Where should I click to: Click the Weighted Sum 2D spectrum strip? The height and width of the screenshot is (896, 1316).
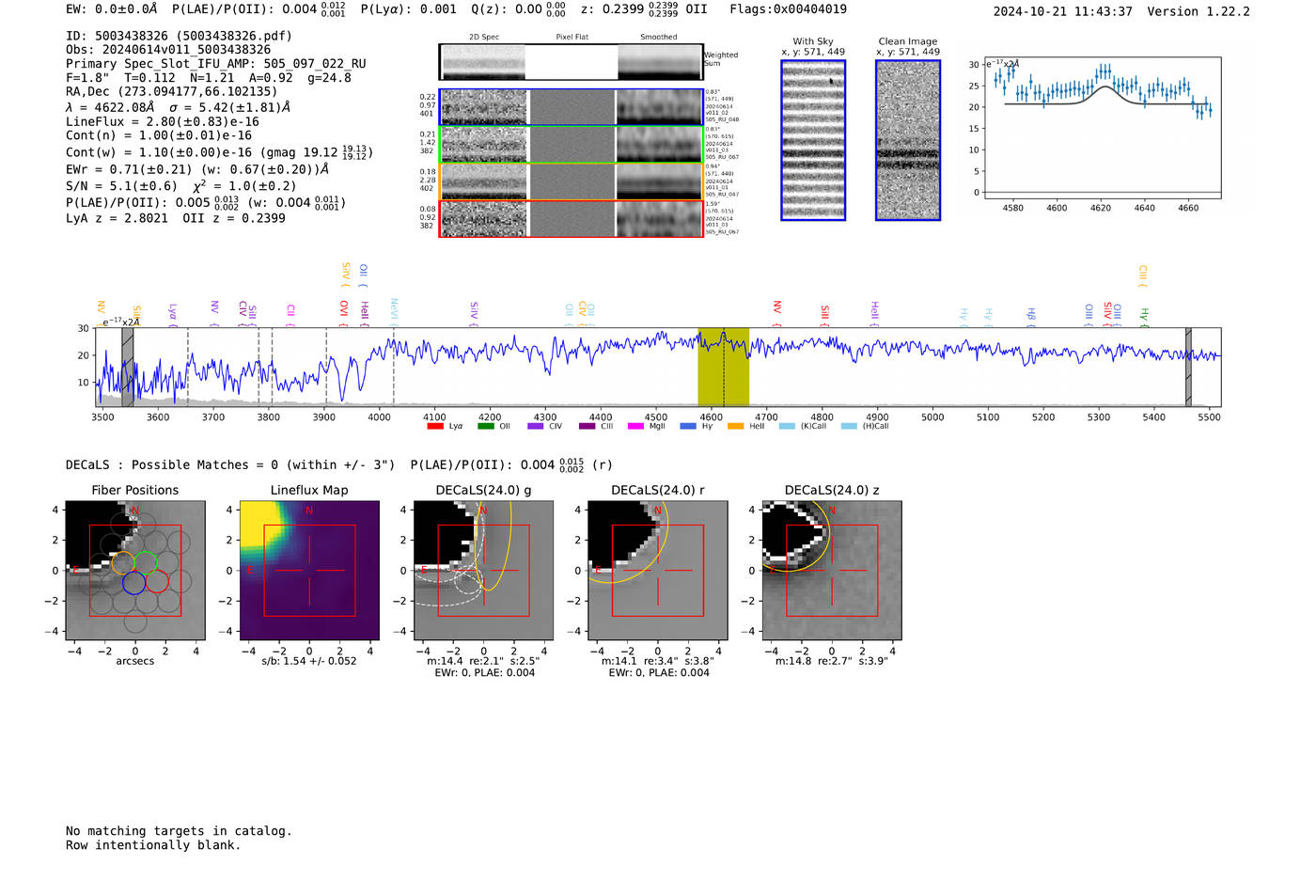click(571, 62)
